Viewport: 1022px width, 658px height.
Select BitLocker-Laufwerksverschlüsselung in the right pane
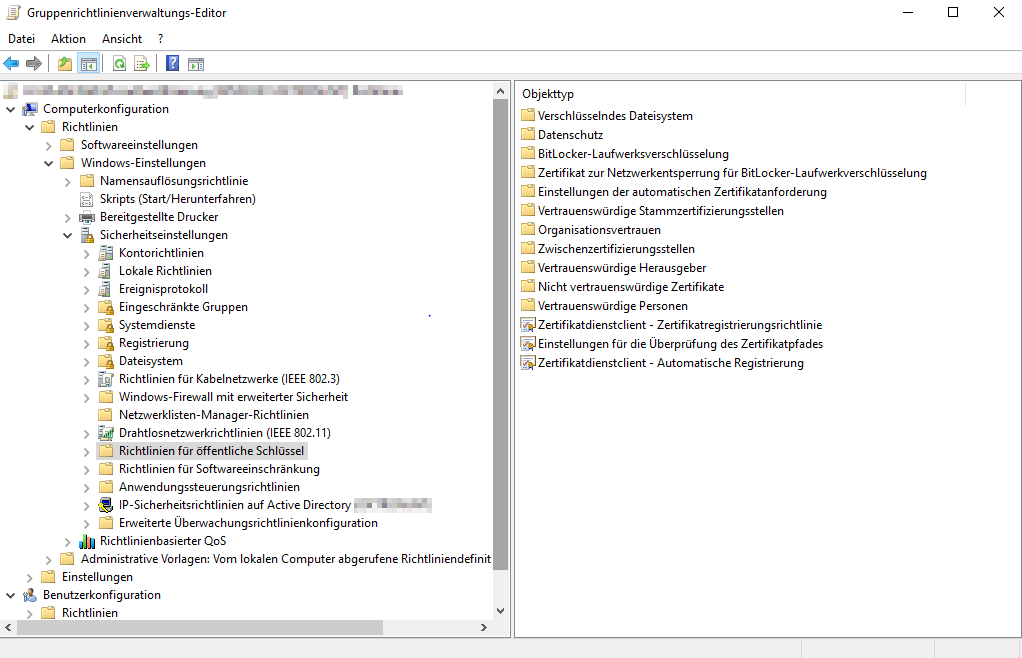(x=632, y=154)
